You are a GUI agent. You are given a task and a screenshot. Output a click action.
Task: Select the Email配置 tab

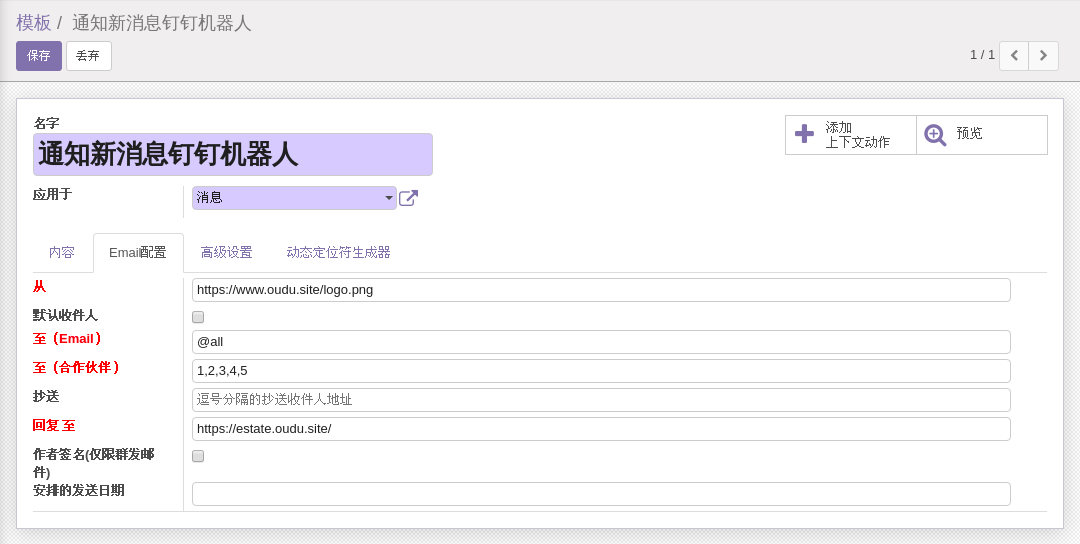138,253
